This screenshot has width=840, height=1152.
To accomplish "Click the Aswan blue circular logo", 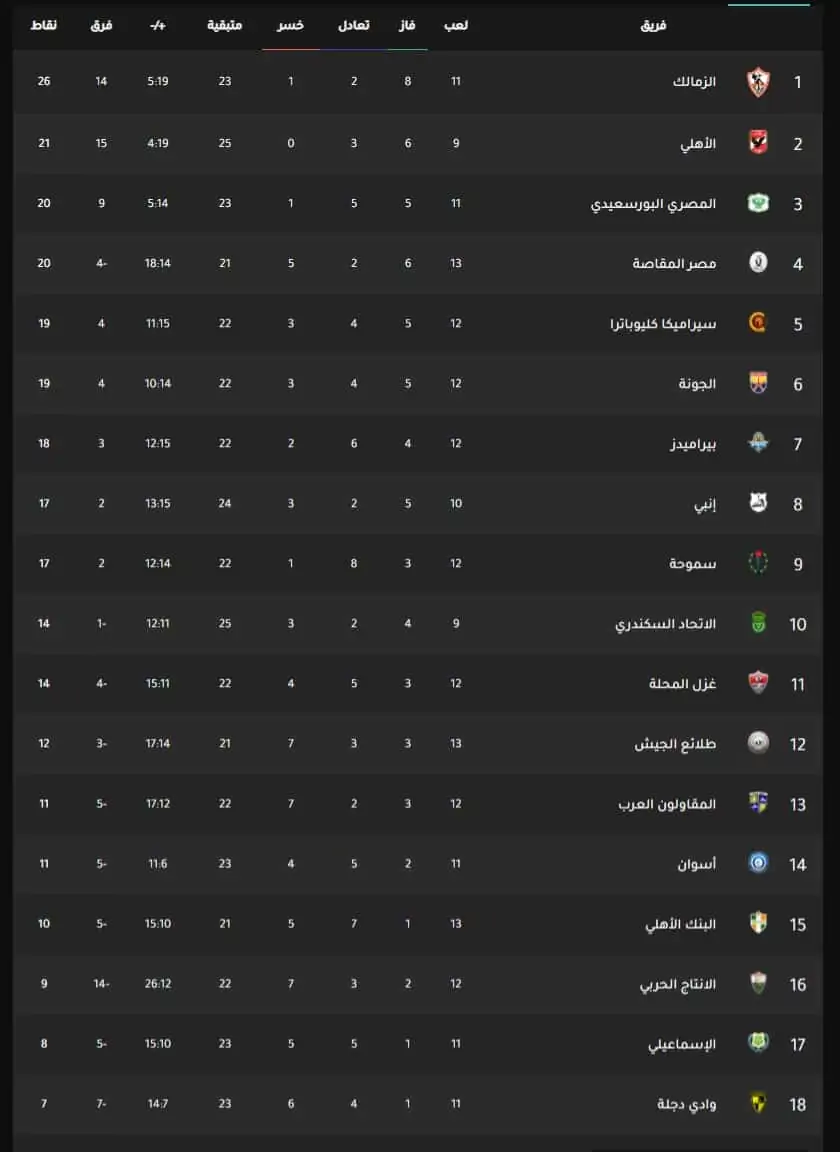I will (758, 863).
